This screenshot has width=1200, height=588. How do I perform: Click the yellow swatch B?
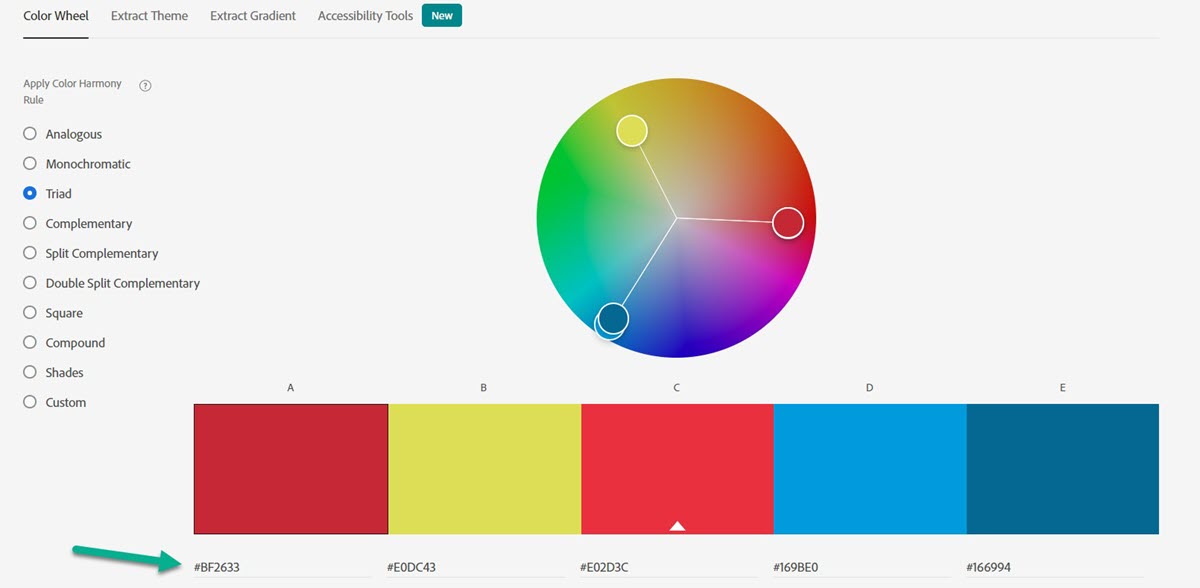(x=484, y=469)
